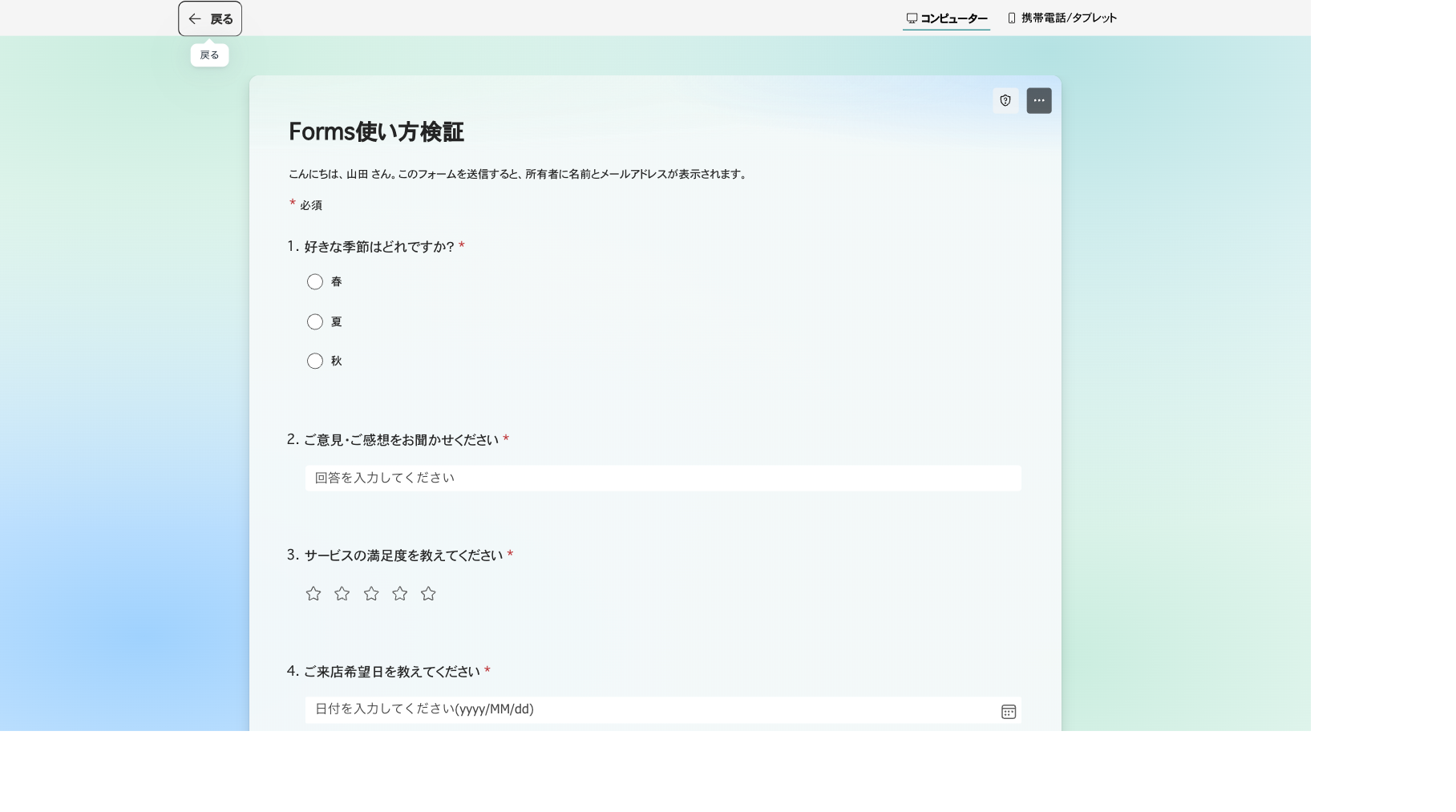This screenshot has height=812, width=1456.
Task: Click question text ご来店希望日を教えてください
Action: (392, 672)
